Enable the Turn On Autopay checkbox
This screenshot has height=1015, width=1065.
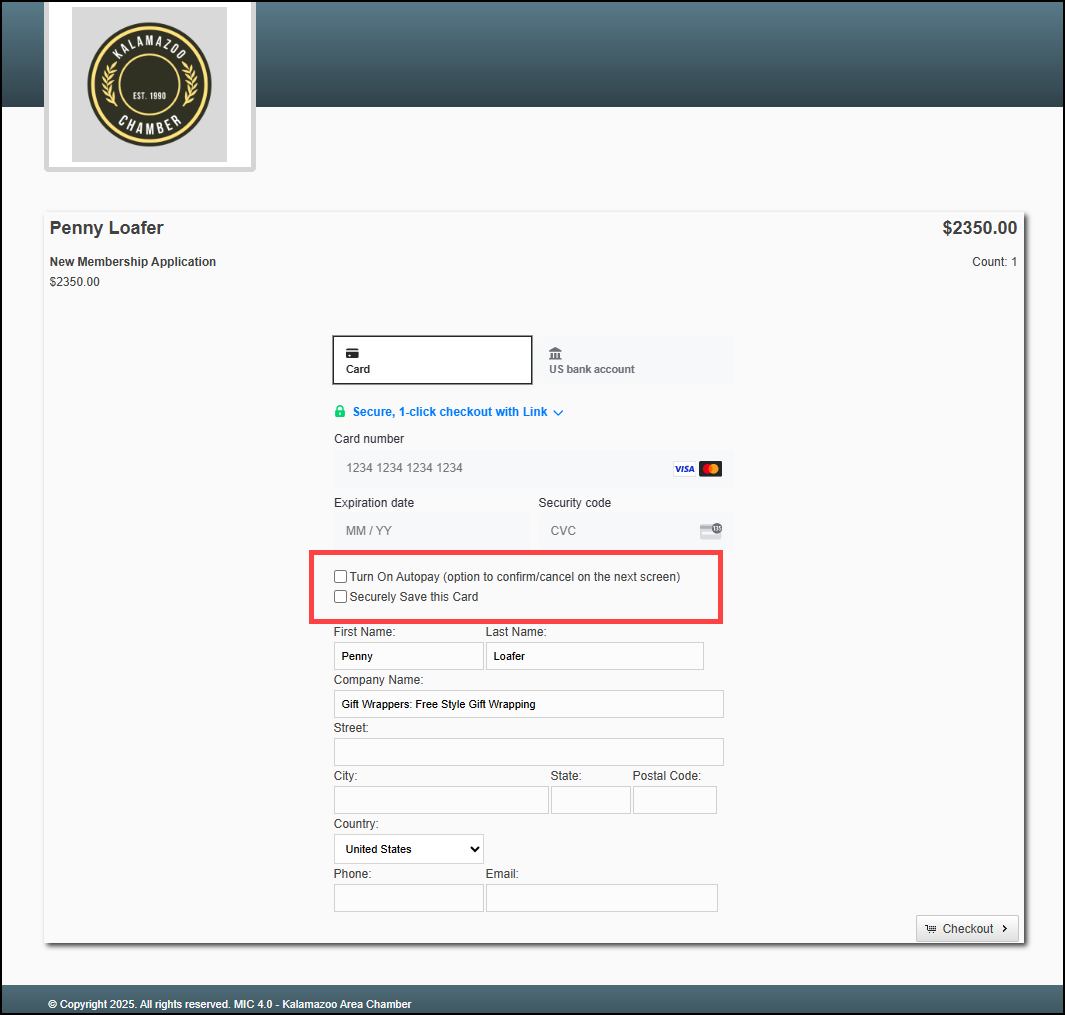(341, 577)
